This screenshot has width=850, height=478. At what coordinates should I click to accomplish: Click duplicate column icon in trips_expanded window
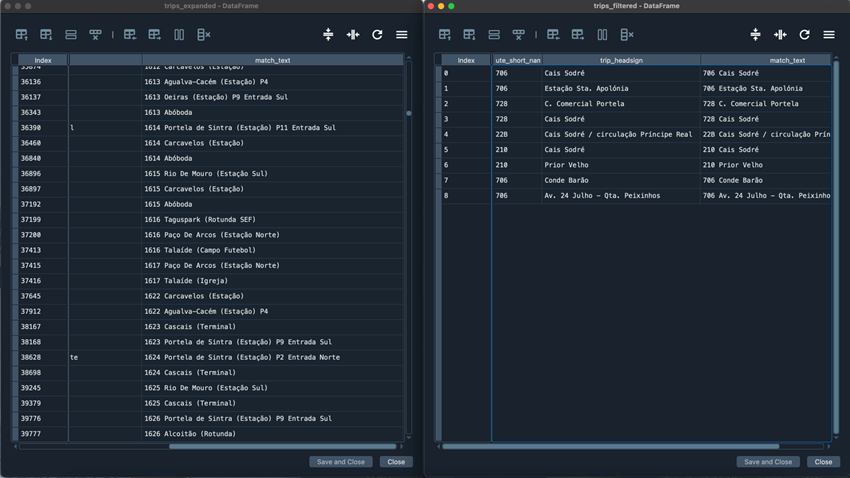[x=179, y=35]
